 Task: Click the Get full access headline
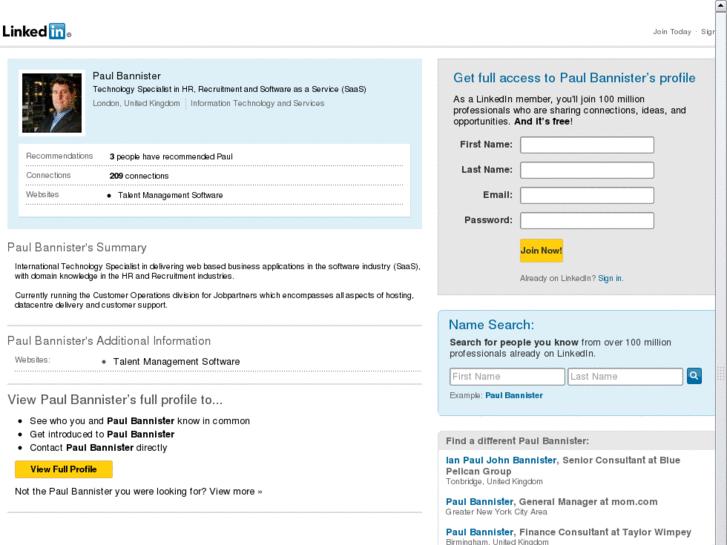pyautogui.click(x=574, y=78)
